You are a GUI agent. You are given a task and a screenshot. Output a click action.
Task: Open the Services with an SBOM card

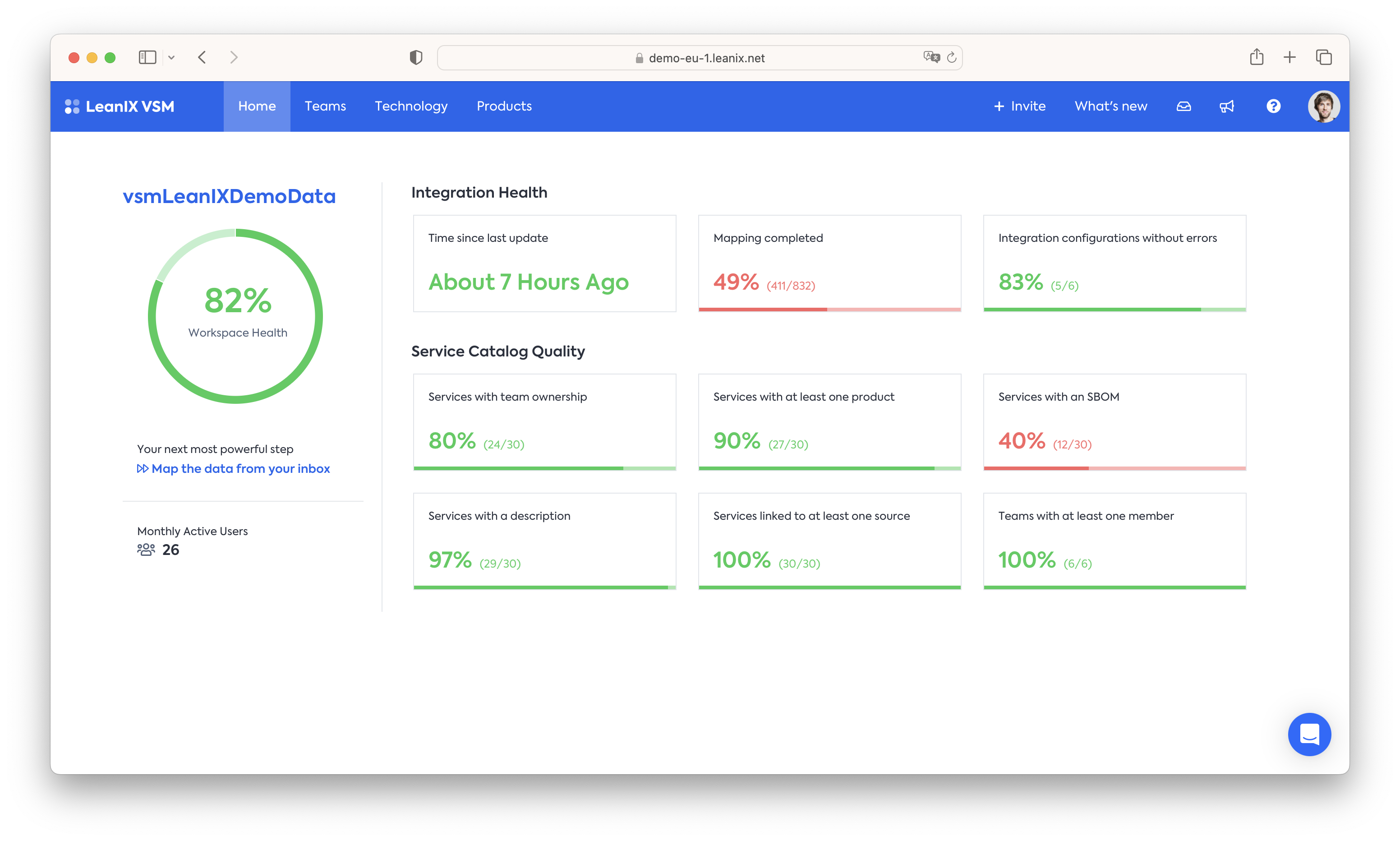point(1114,422)
